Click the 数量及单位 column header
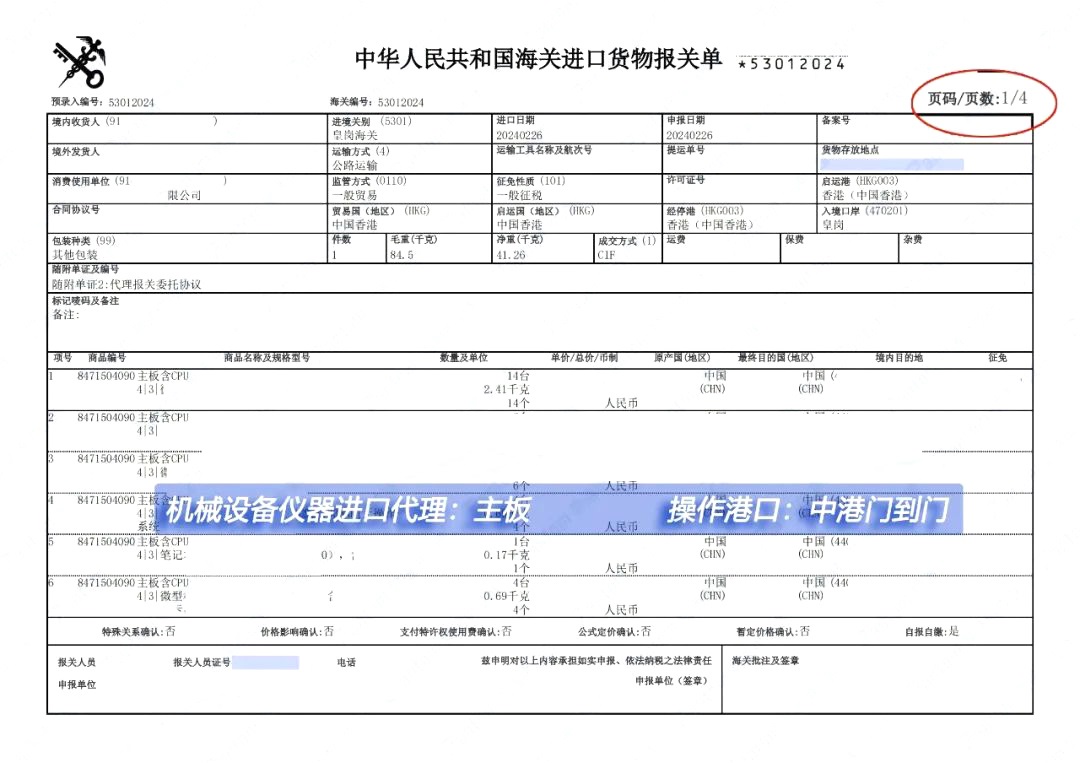 pos(464,358)
